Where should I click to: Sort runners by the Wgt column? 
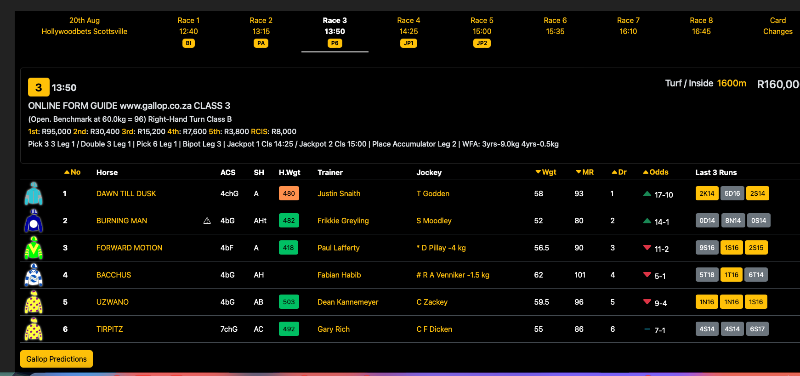pos(545,172)
